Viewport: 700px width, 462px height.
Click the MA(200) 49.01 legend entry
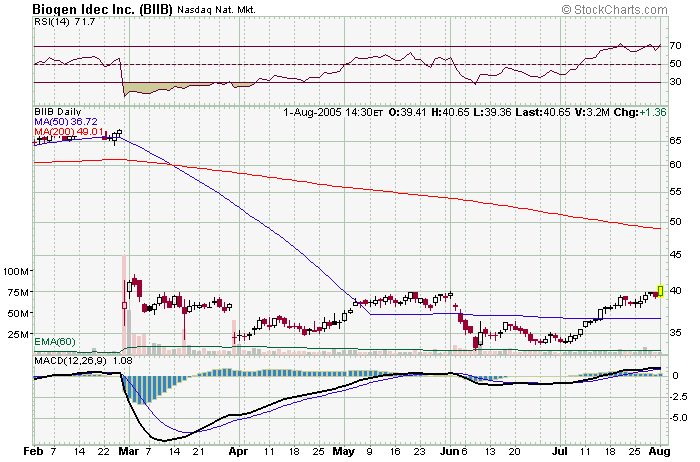coord(69,132)
